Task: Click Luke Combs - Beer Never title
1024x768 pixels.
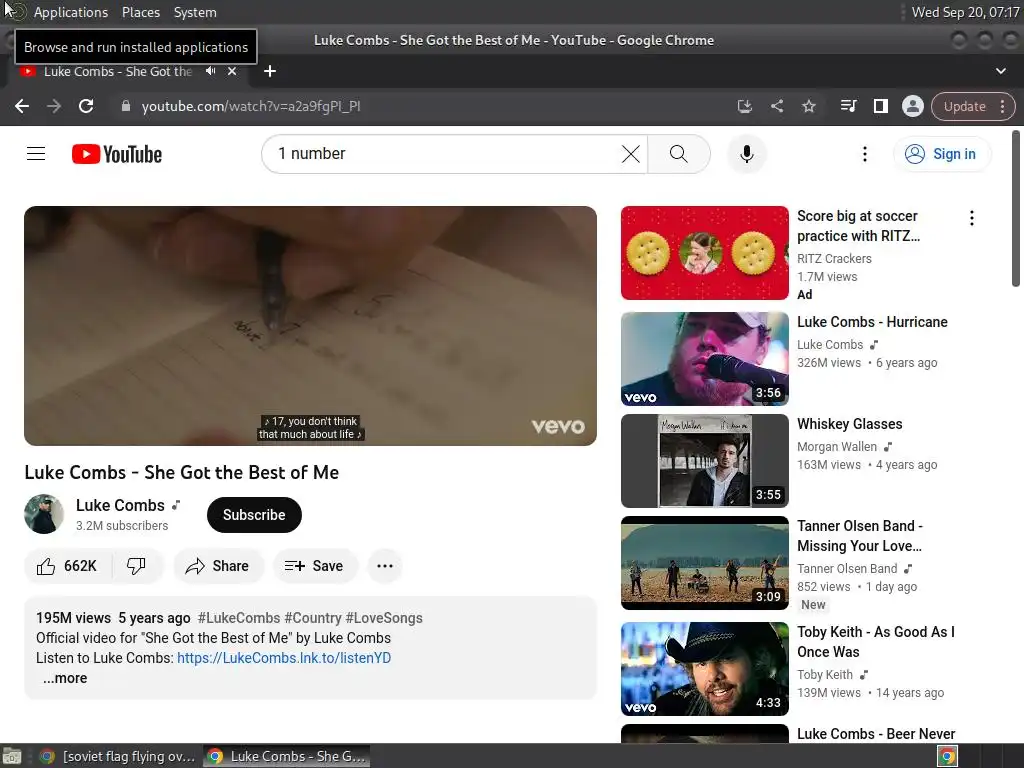Action: pyautogui.click(x=876, y=734)
